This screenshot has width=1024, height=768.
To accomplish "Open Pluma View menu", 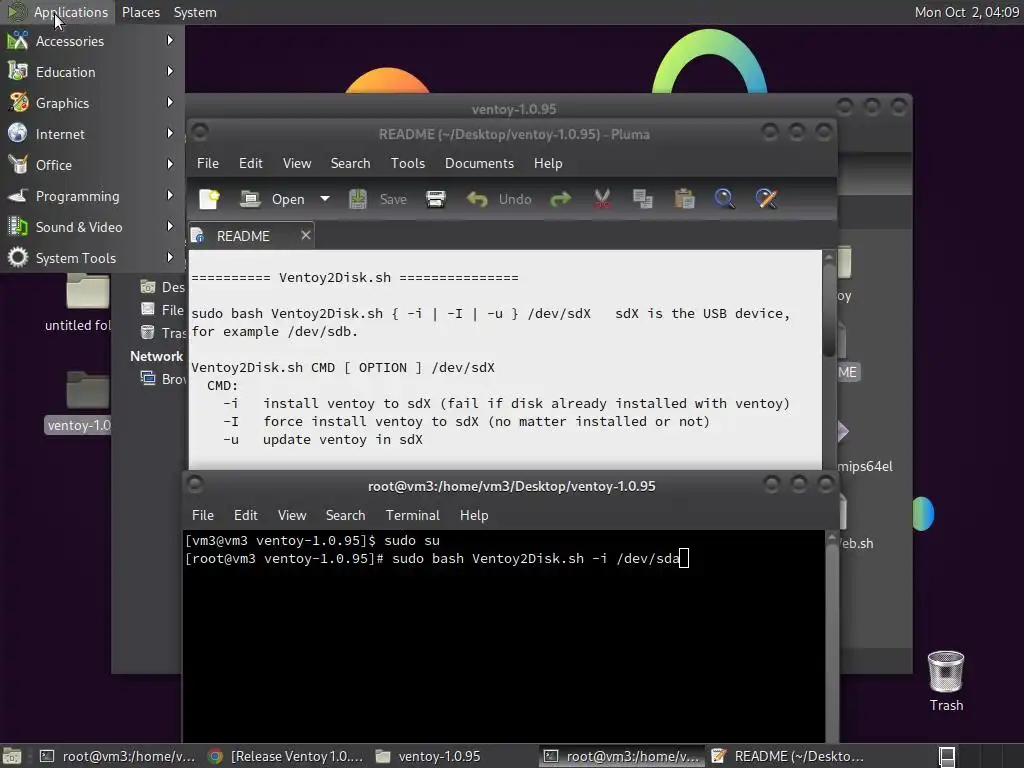I will (297, 163).
